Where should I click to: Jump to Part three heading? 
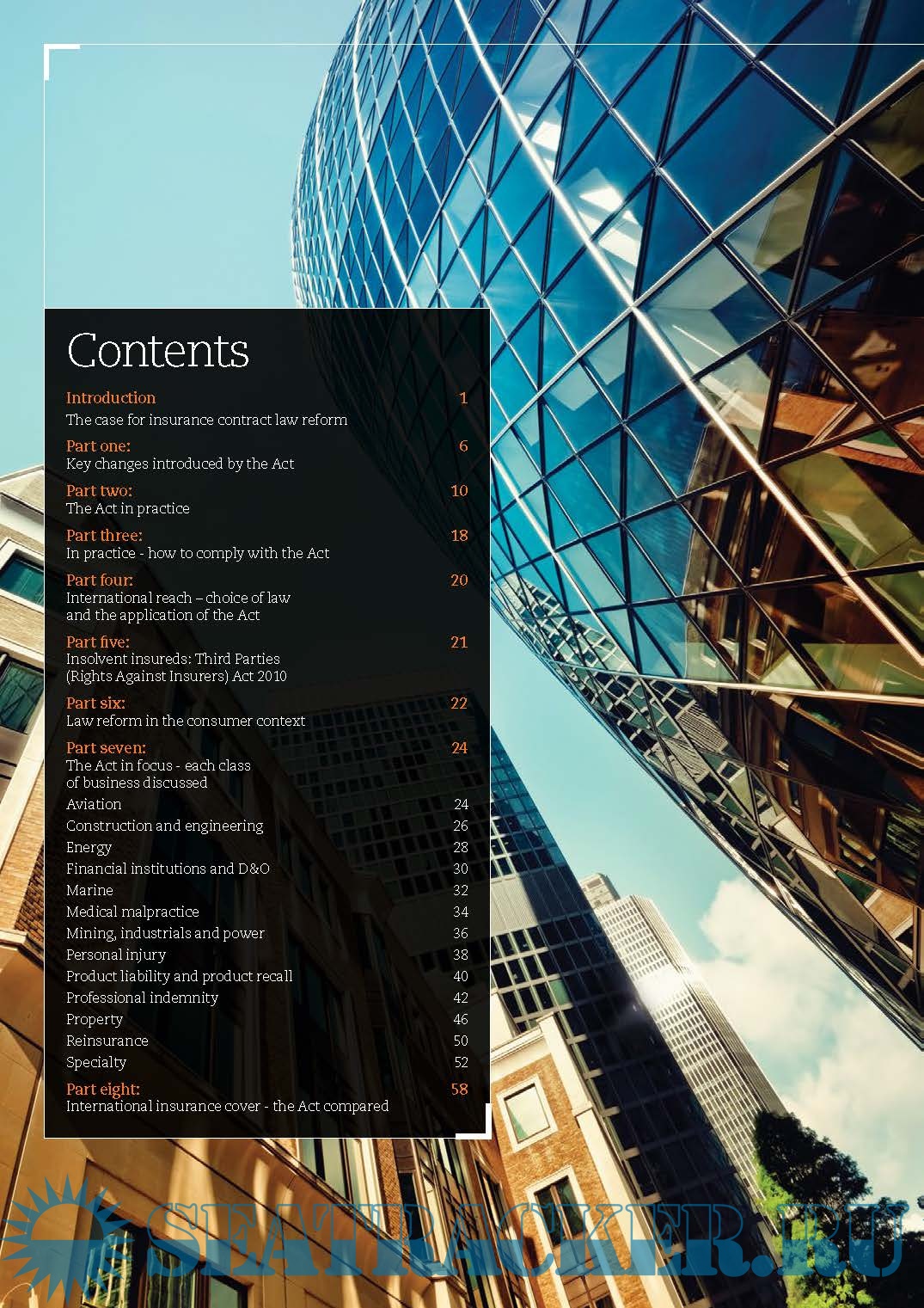(x=104, y=535)
